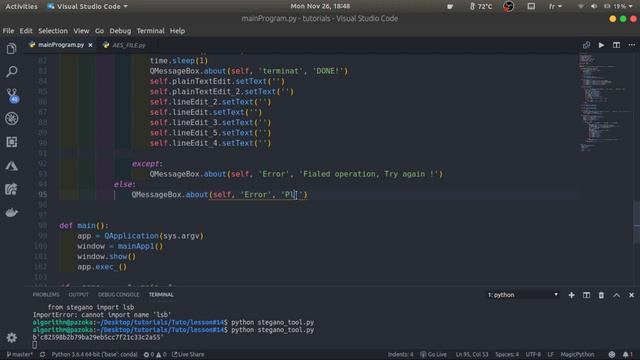Viewport: 640px width, 360px height.
Task: Maximize the panel with the chevron-up icon
Action: [x=616, y=295]
